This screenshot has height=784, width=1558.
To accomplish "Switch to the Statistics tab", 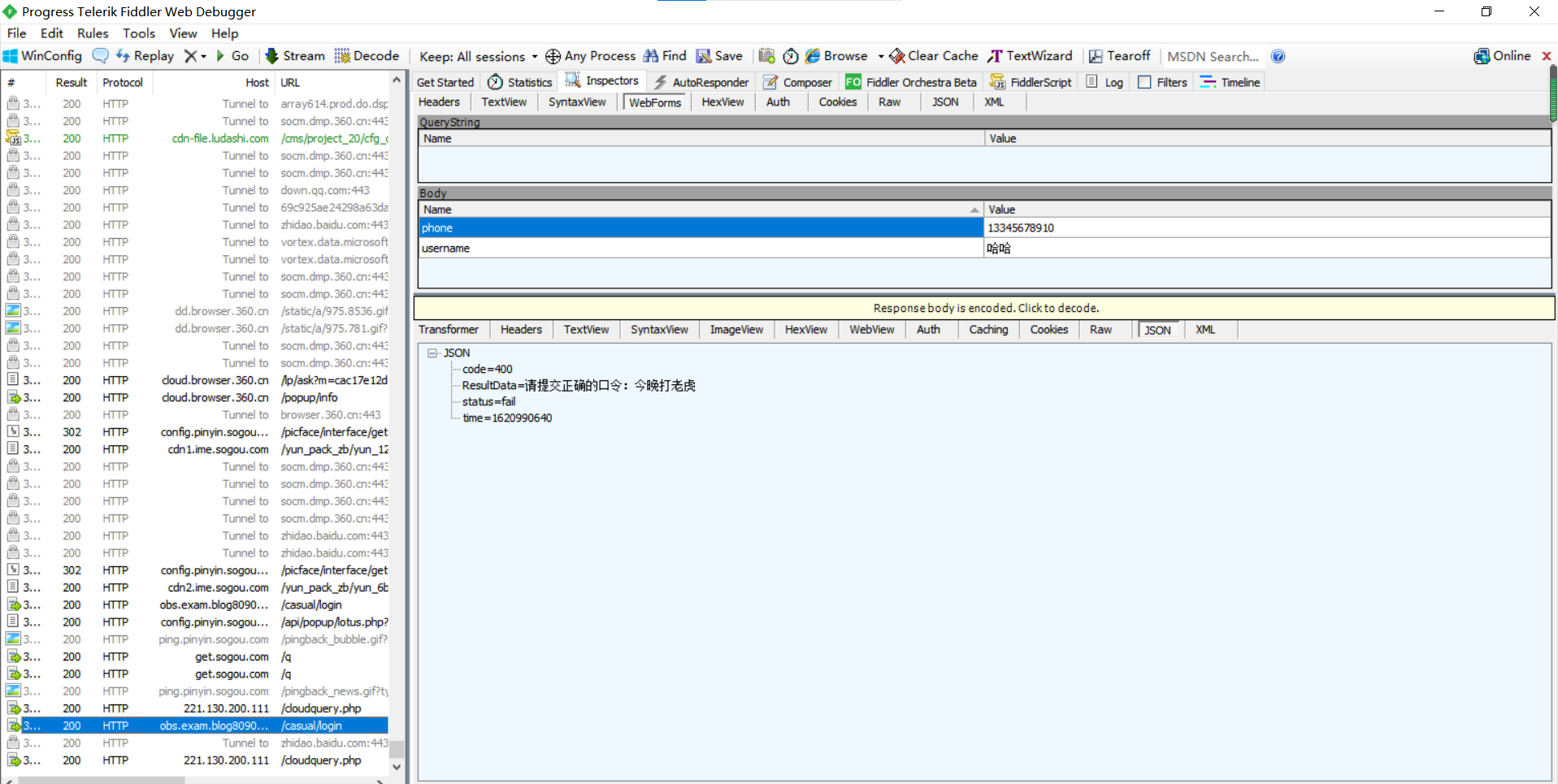I will coord(520,82).
